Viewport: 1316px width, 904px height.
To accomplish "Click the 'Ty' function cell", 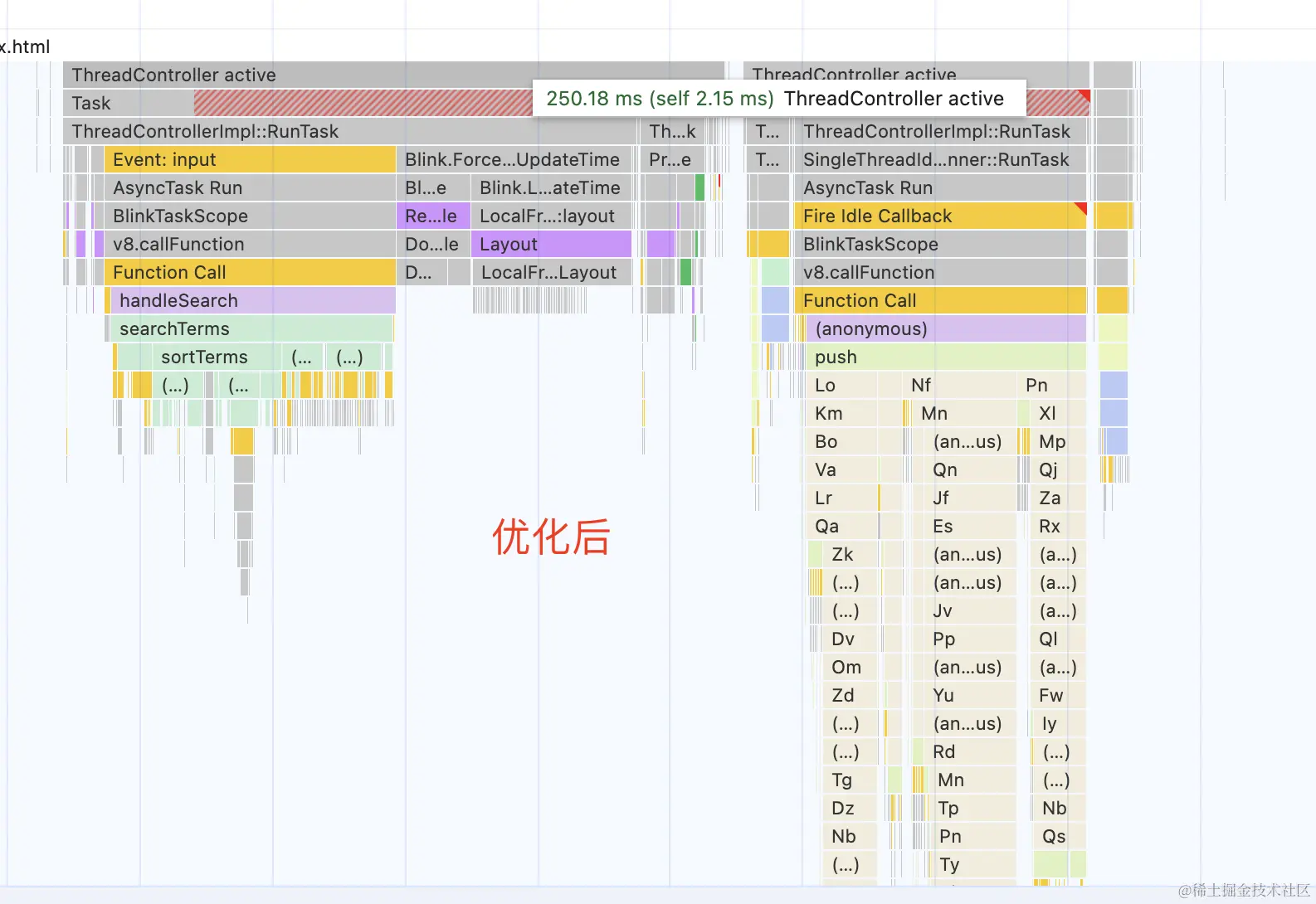I will point(973,864).
